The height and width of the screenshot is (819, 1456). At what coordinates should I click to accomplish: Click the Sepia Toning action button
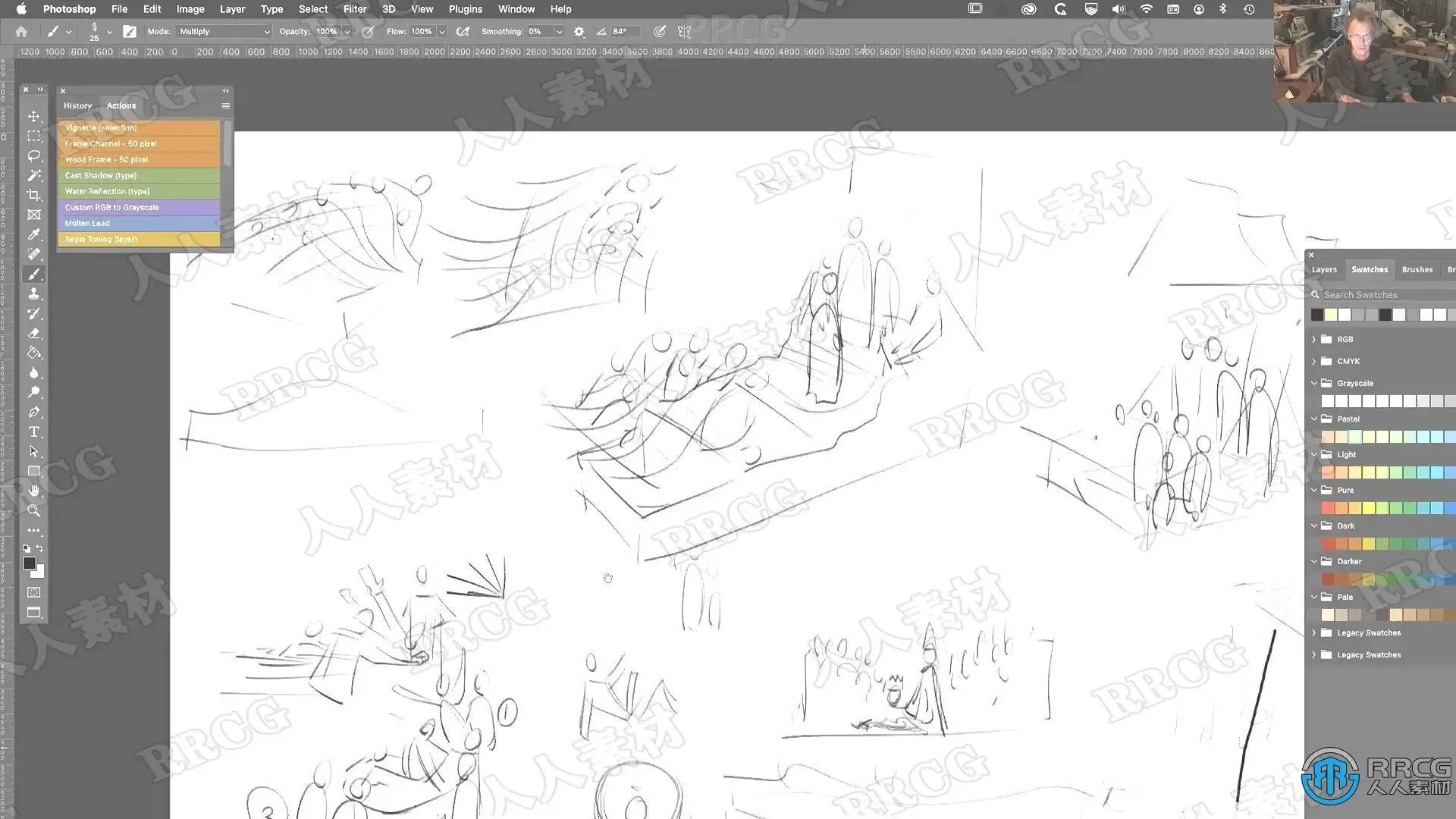[x=139, y=239]
